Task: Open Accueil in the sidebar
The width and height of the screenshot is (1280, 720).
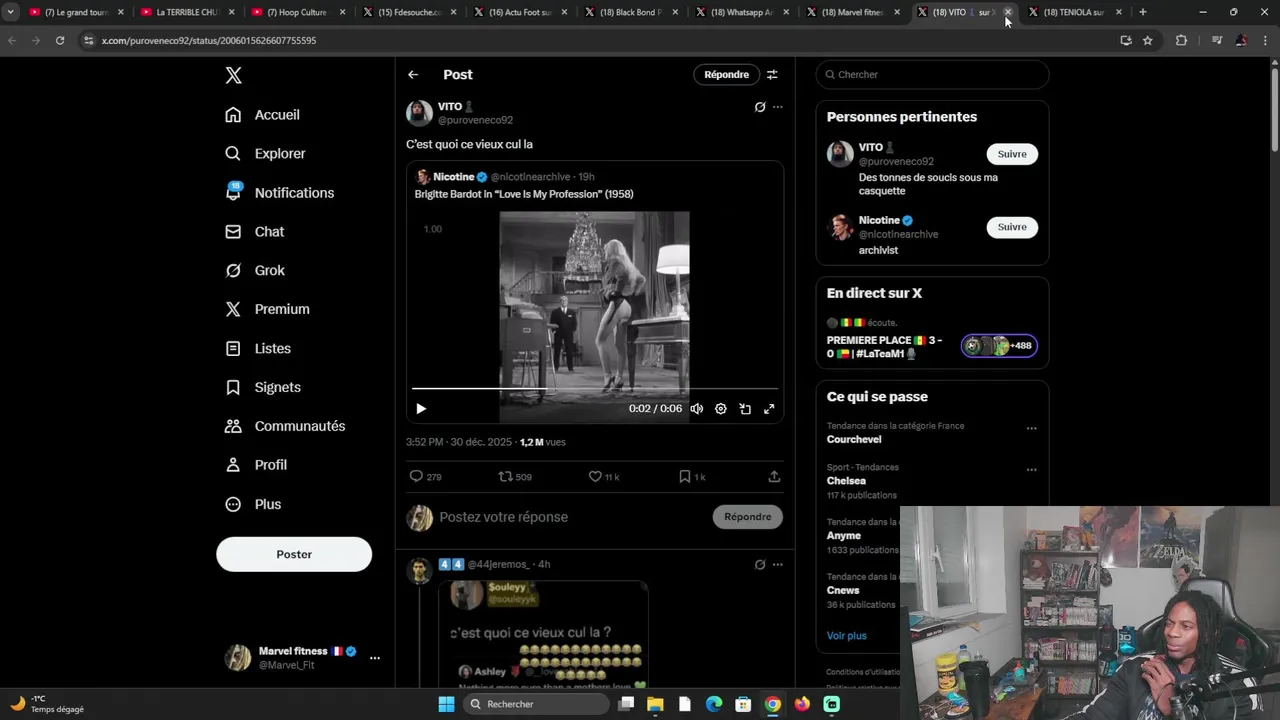Action: [263, 115]
